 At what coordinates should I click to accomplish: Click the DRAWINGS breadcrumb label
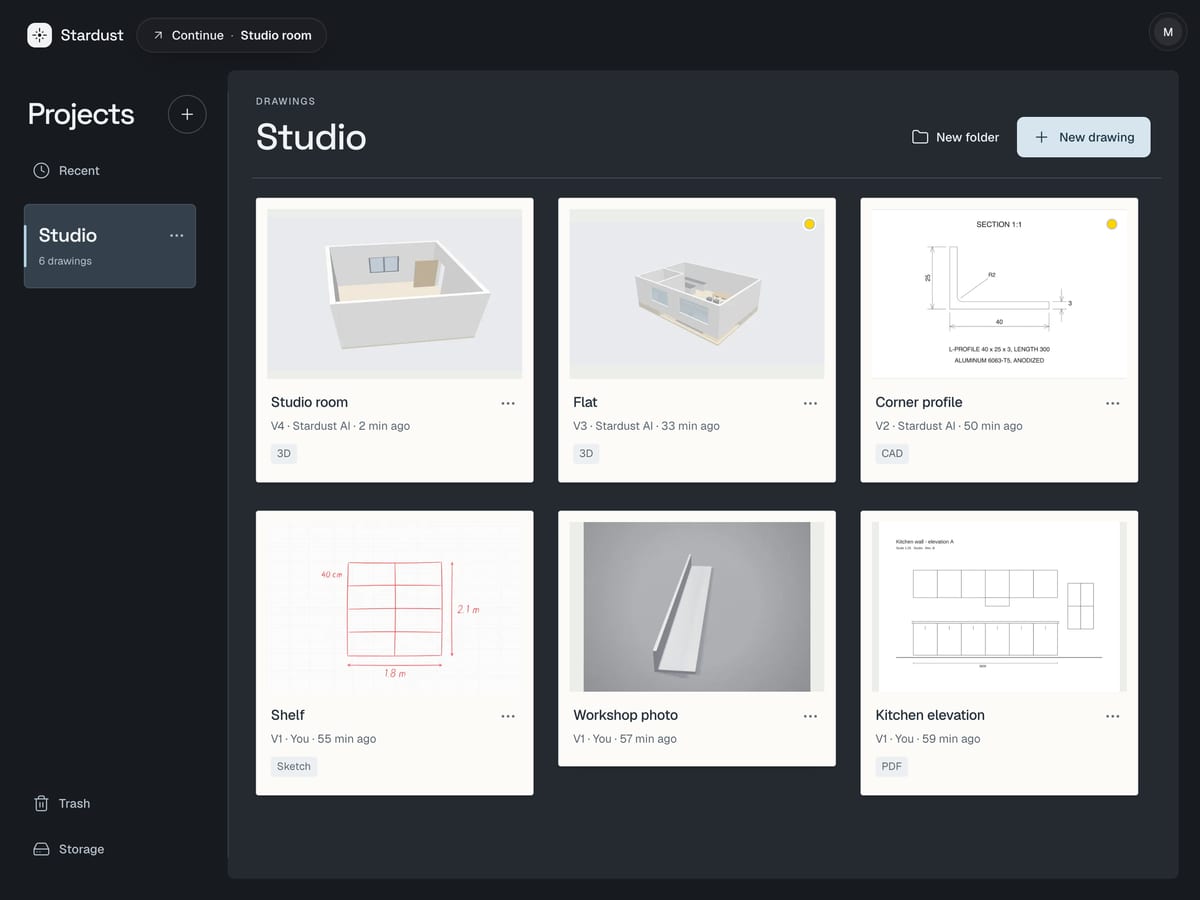pyautogui.click(x=285, y=101)
